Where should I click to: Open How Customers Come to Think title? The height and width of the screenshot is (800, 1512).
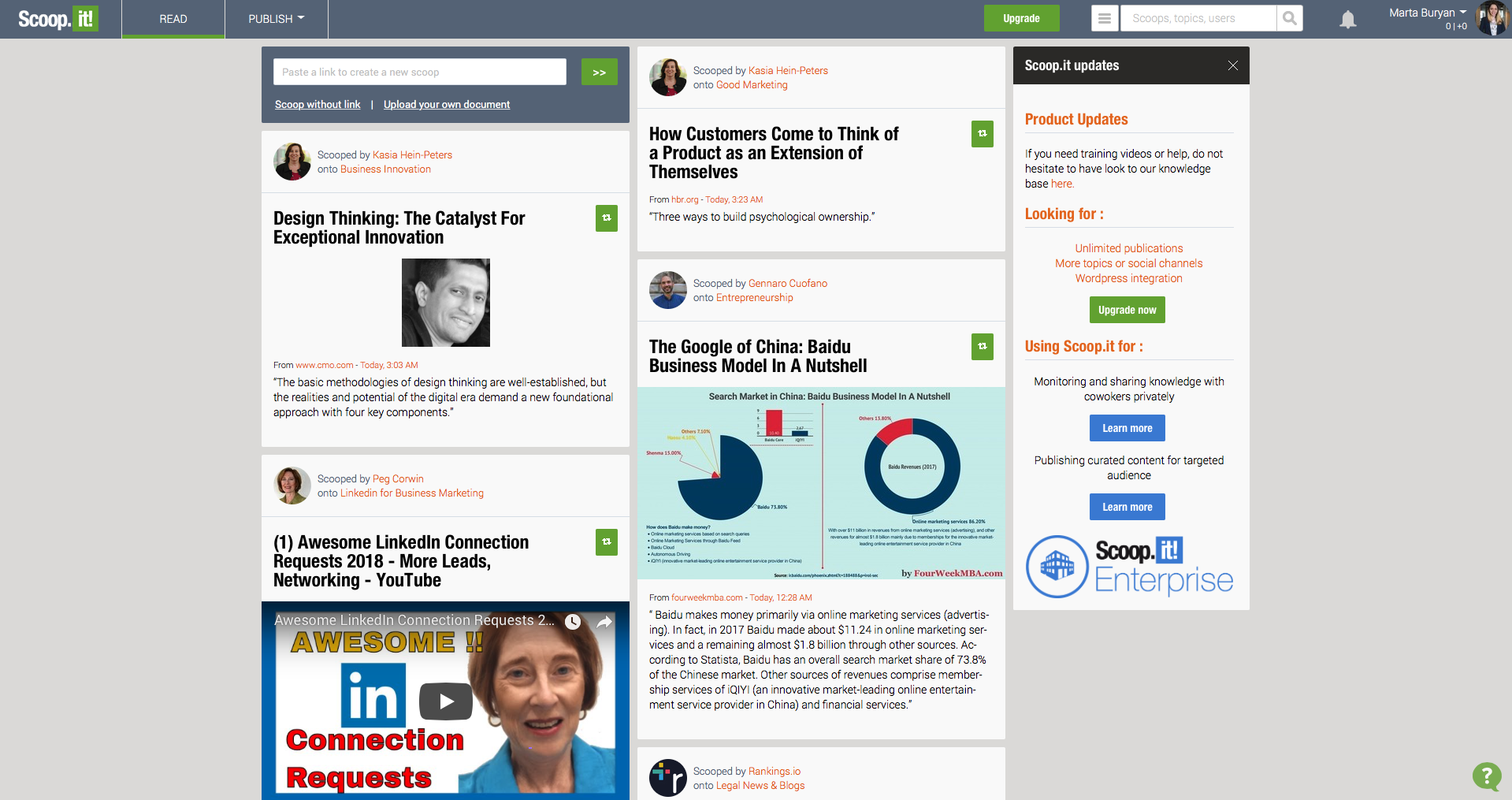[774, 153]
